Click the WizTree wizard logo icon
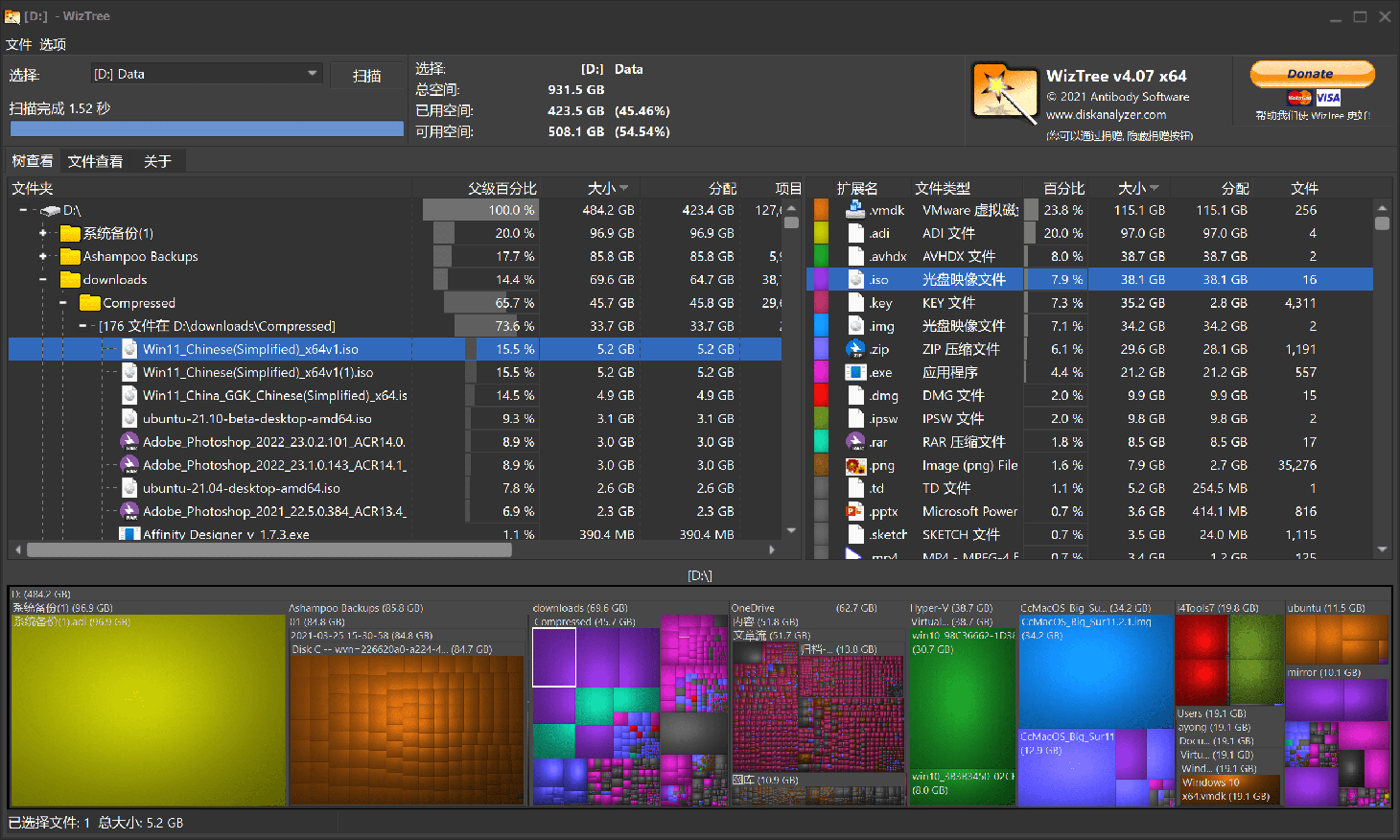 pos(1004,91)
